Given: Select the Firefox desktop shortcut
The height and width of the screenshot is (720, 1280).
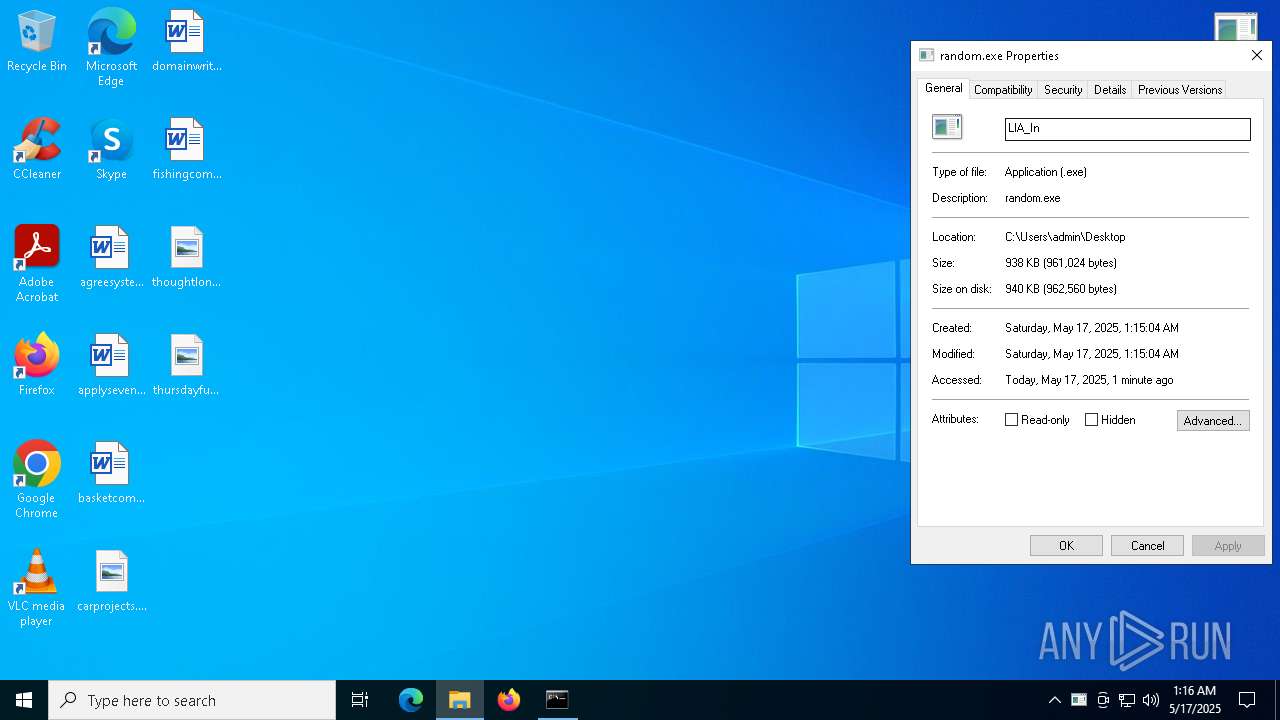Looking at the screenshot, I should 37,365.
